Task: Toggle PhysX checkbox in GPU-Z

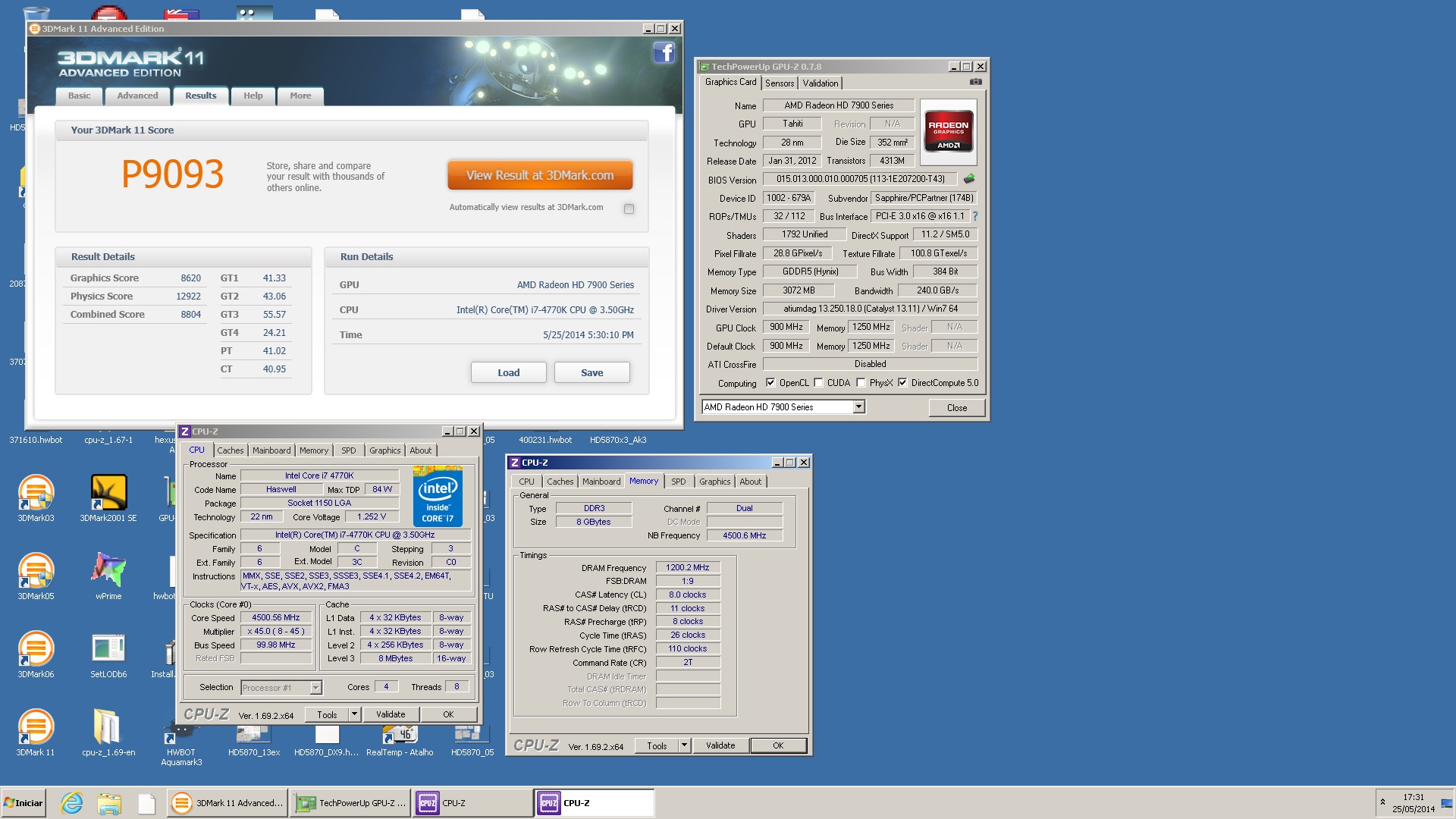Action: coord(861,383)
